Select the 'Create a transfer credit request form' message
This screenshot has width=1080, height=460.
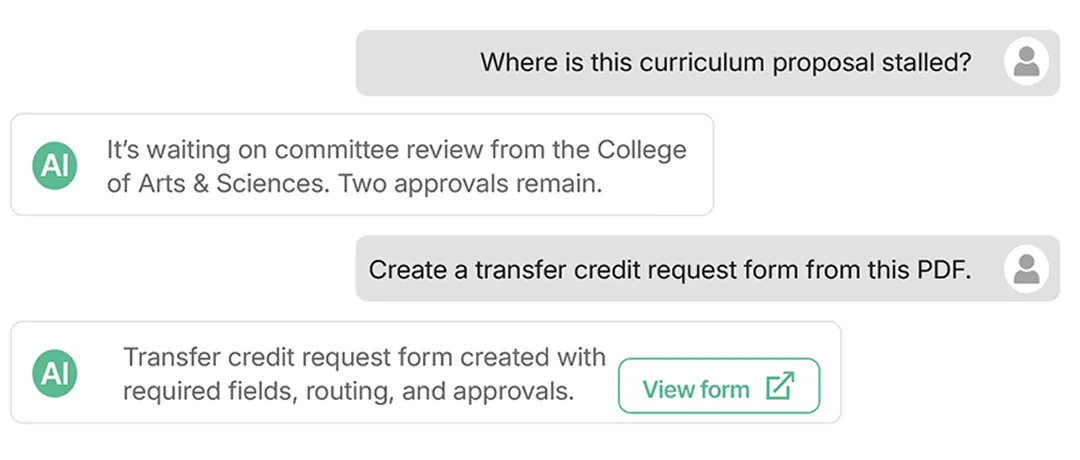tap(669, 269)
